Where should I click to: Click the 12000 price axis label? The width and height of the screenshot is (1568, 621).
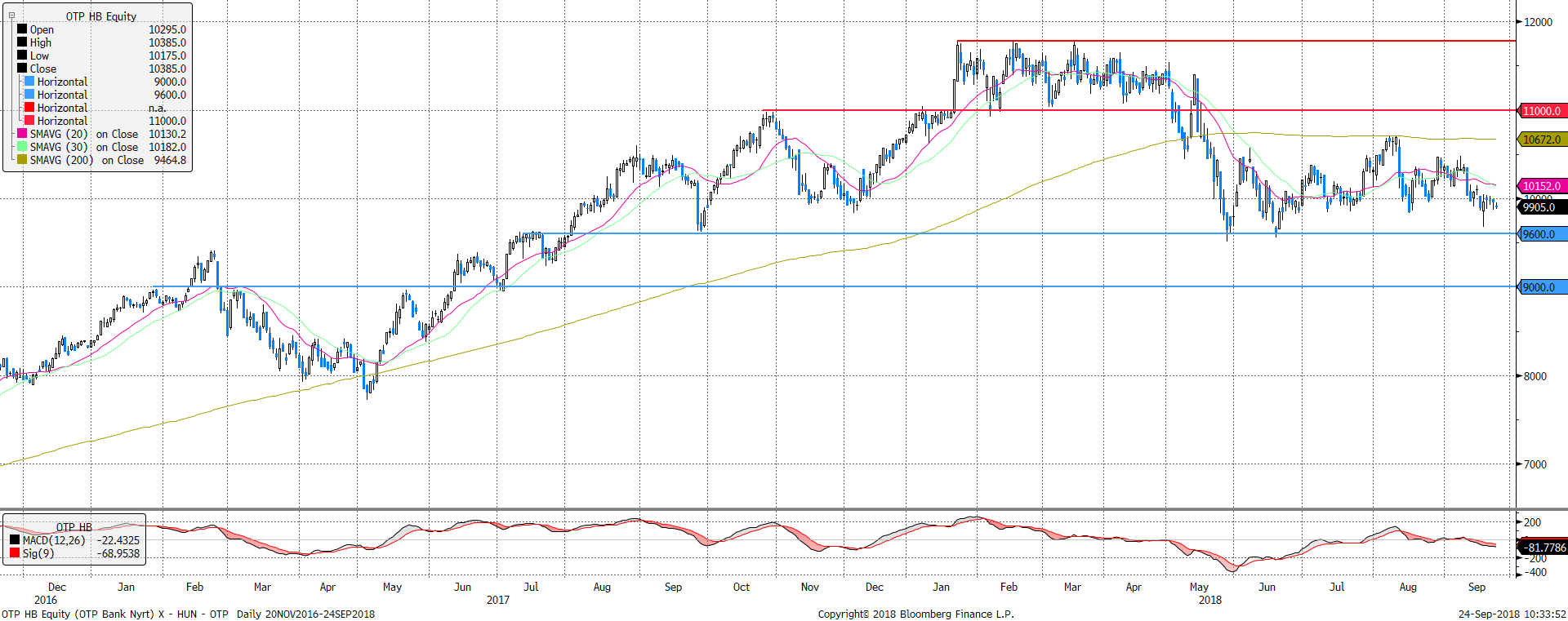pos(1538,22)
